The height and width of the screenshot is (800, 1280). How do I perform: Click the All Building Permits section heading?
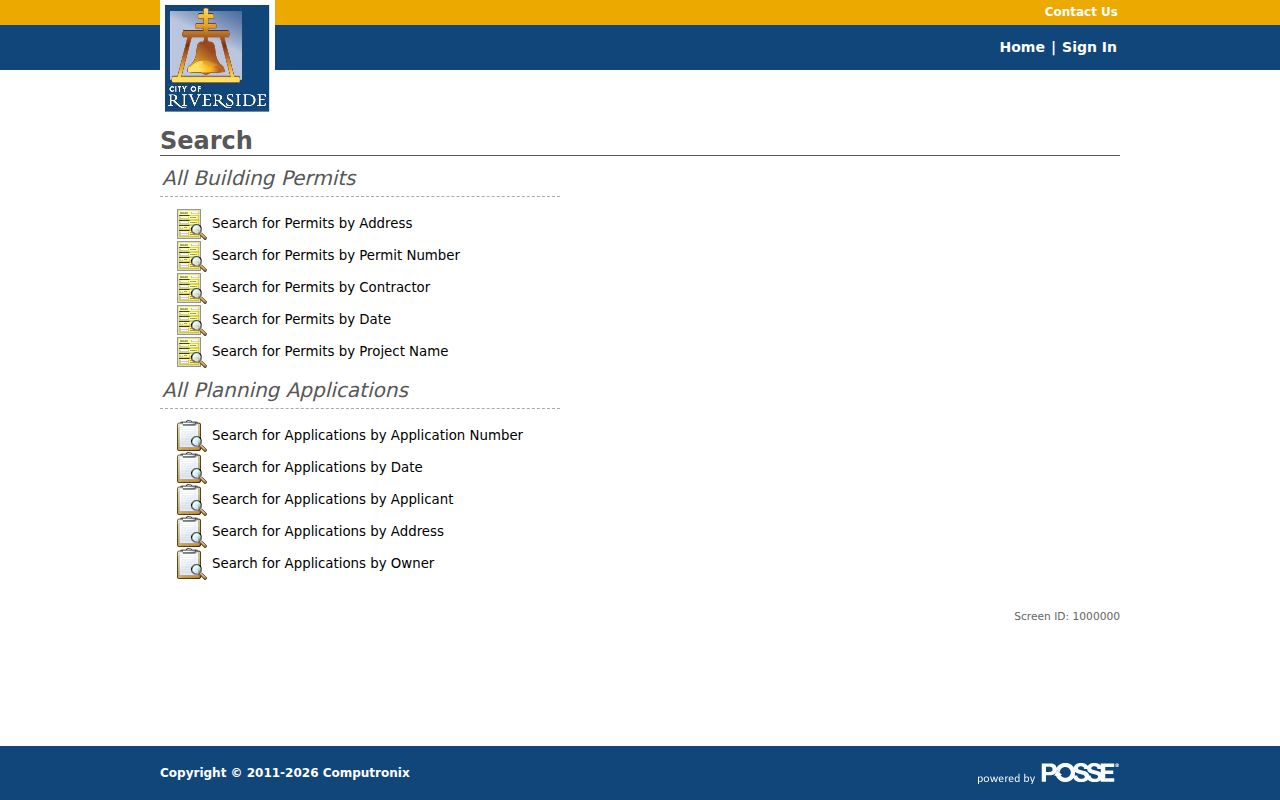259,178
